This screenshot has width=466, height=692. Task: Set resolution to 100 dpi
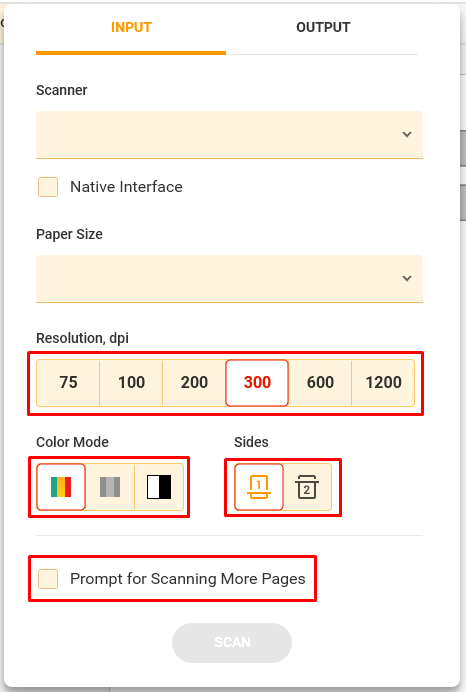click(x=131, y=382)
